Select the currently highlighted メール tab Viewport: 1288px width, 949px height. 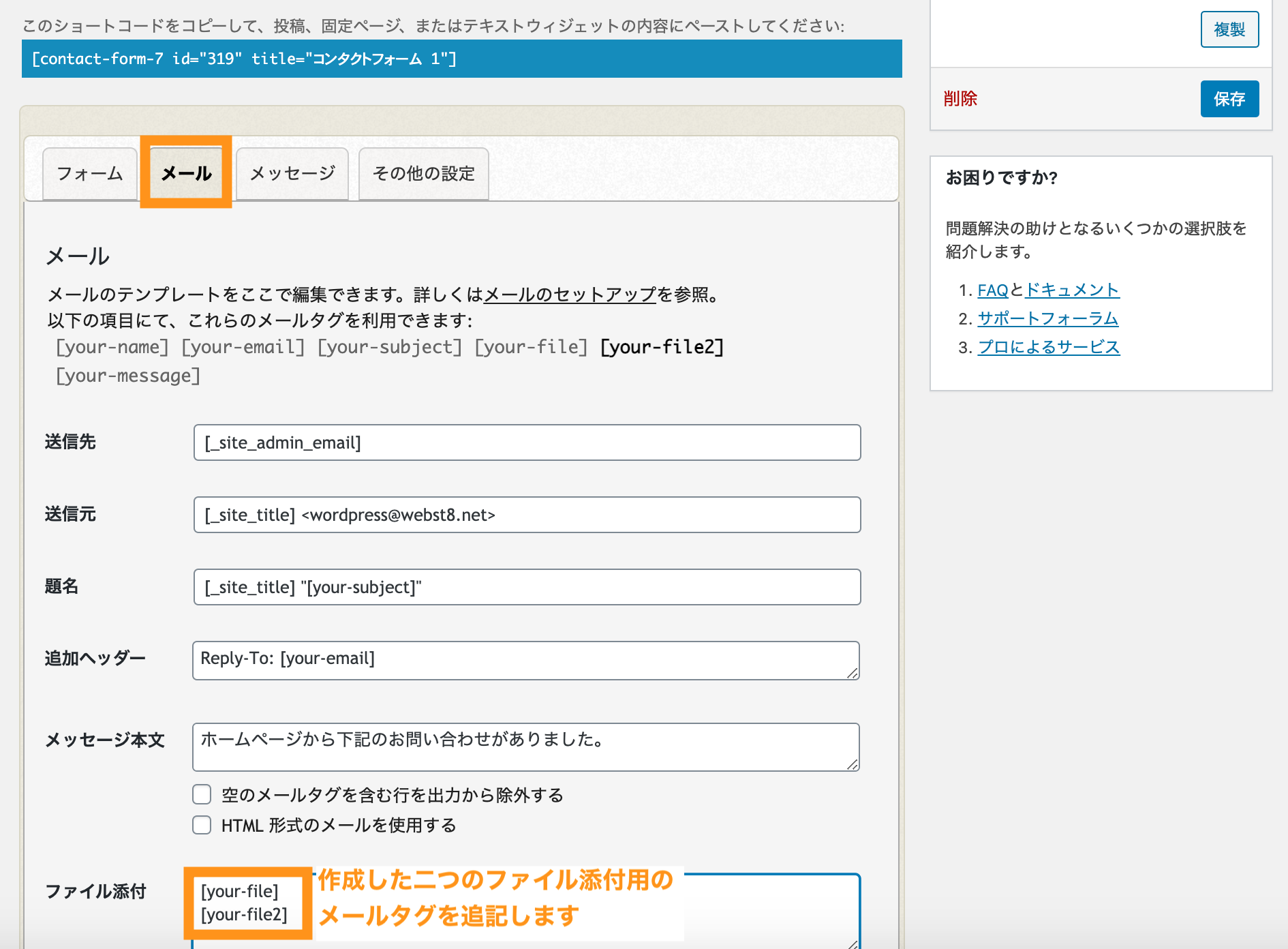[x=185, y=174]
